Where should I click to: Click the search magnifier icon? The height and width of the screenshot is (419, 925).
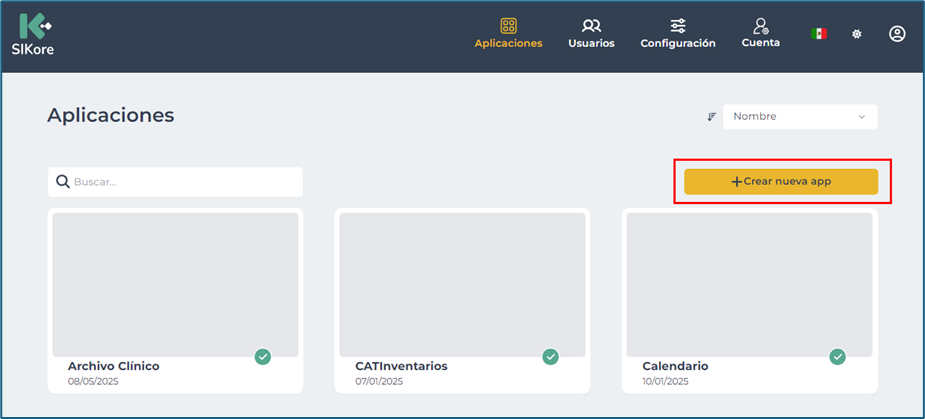(x=62, y=182)
